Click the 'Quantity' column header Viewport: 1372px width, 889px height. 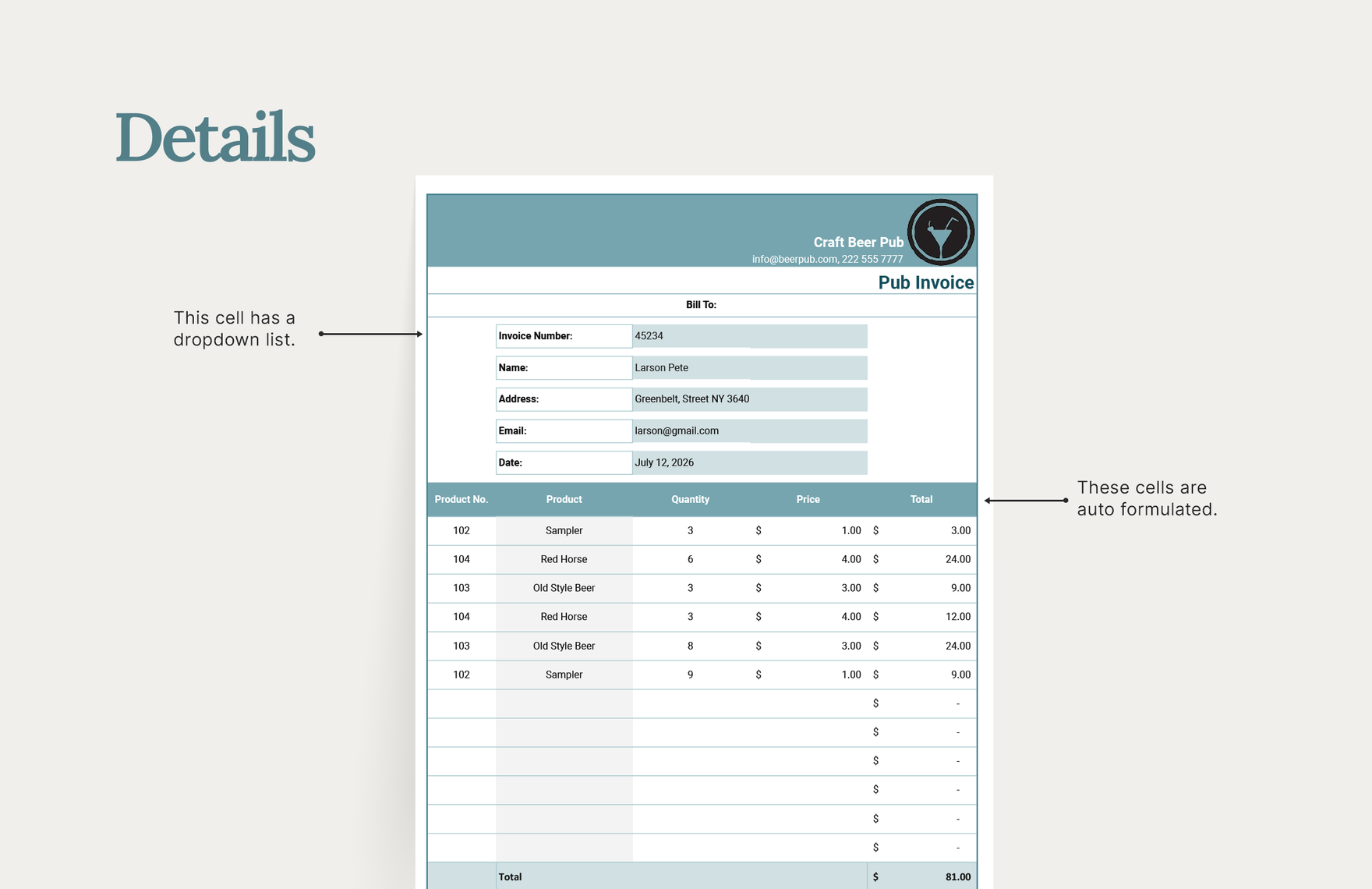pyautogui.click(x=690, y=499)
